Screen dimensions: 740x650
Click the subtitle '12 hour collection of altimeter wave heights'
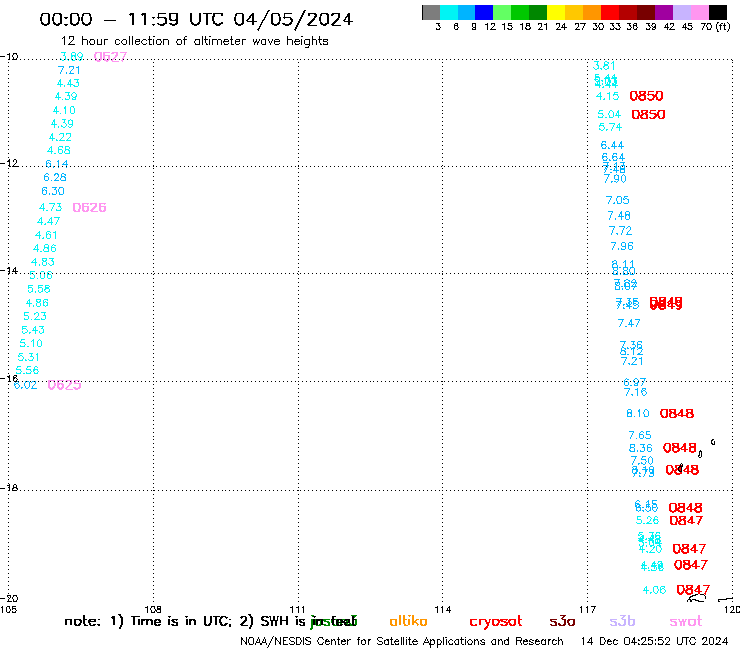point(194,41)
